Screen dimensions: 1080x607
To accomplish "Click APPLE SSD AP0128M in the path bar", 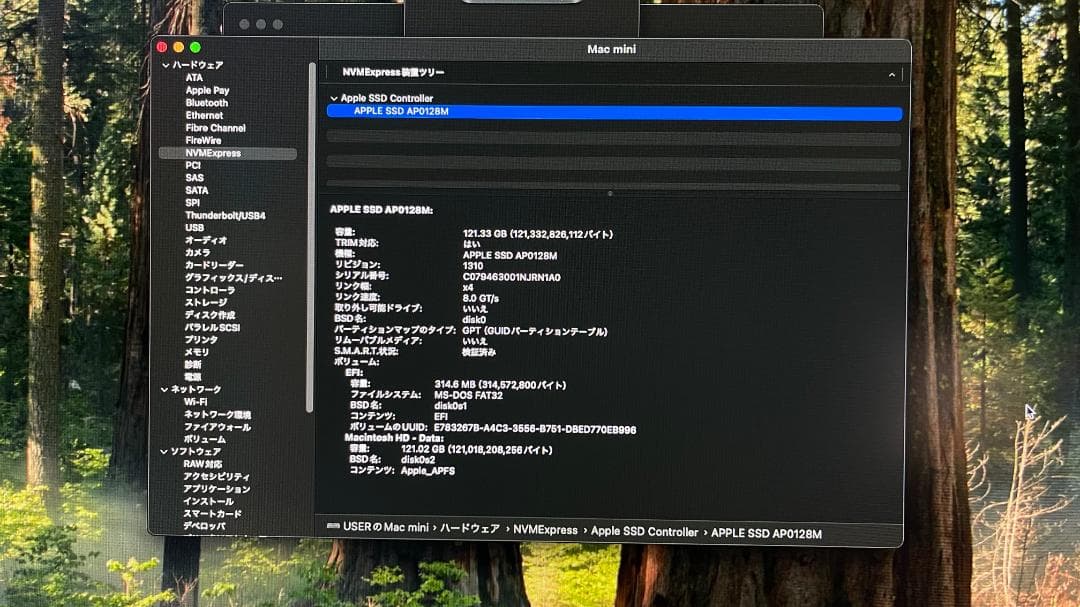I will [x=766, y=534].
